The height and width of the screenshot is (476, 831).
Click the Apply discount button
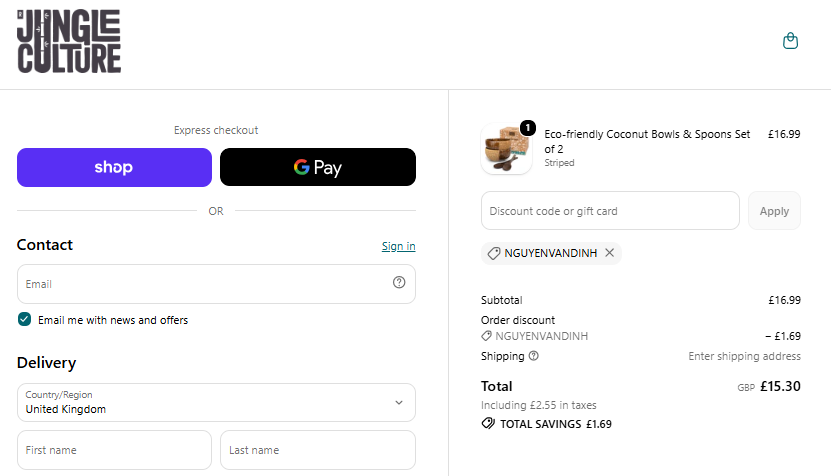[774, 211]
